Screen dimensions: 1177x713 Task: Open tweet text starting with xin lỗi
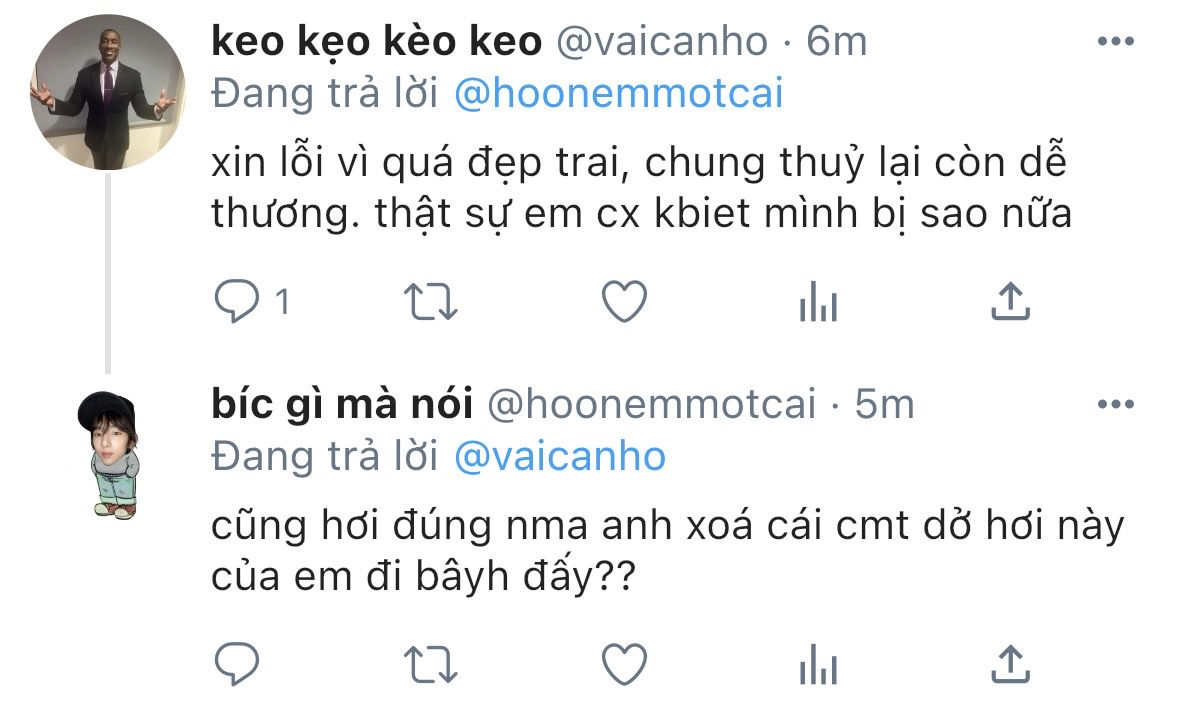tap(642, 188)
